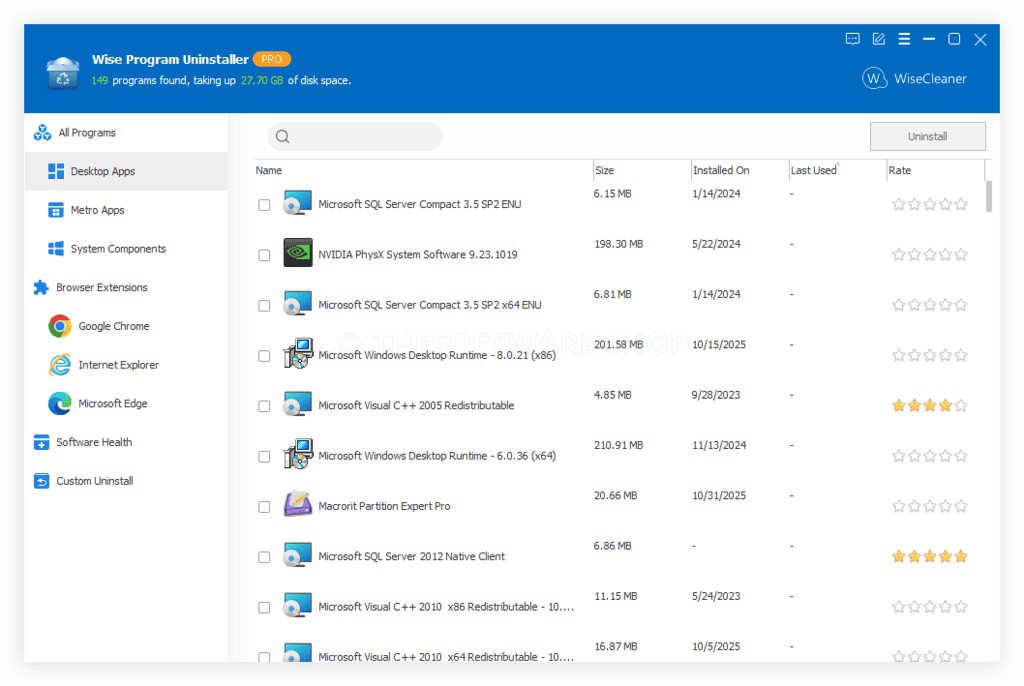The image size is (1024, 686).
Task: Check Visual C++ 2010 x86 Redistributable checkbox
Action: (x=264, y=608)
